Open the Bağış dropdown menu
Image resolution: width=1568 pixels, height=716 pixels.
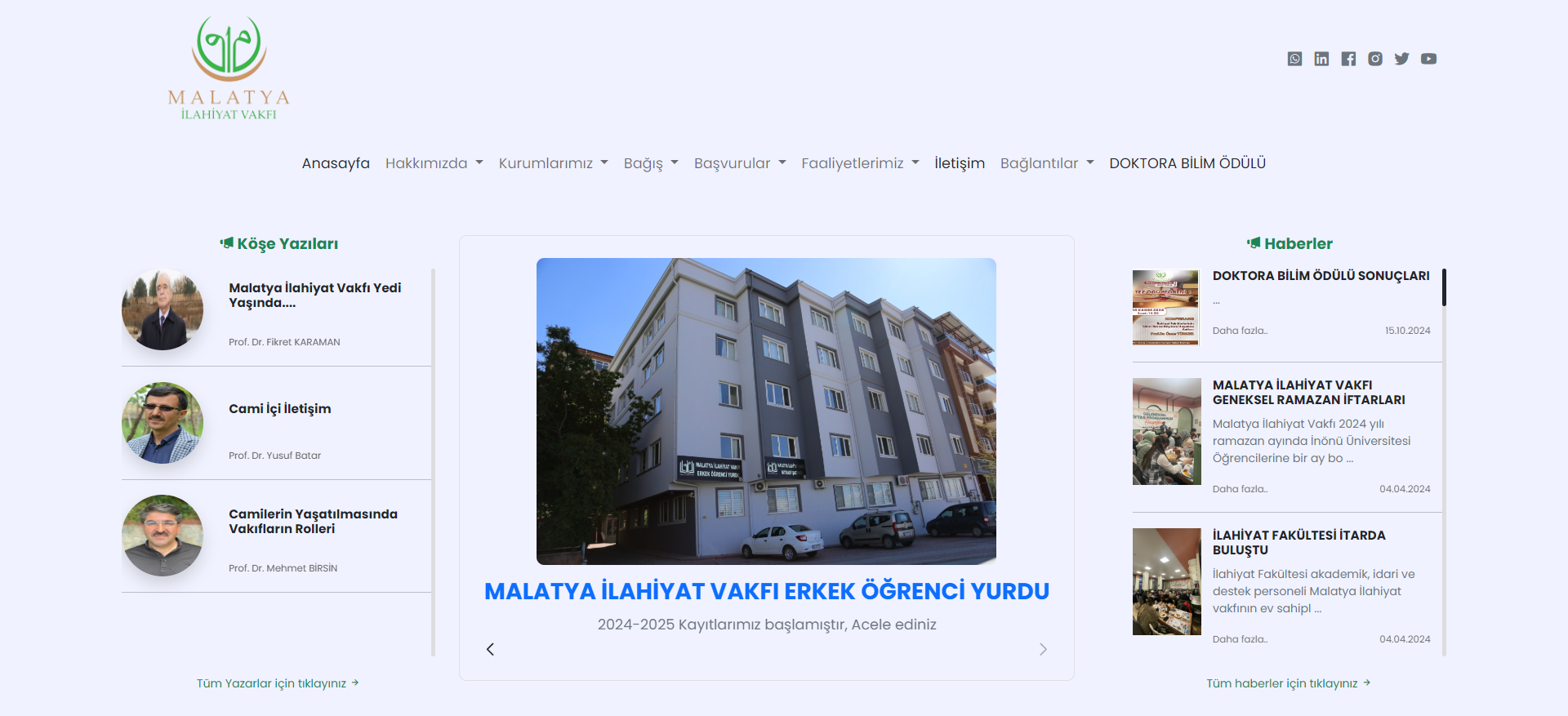(x=651, y=163)
